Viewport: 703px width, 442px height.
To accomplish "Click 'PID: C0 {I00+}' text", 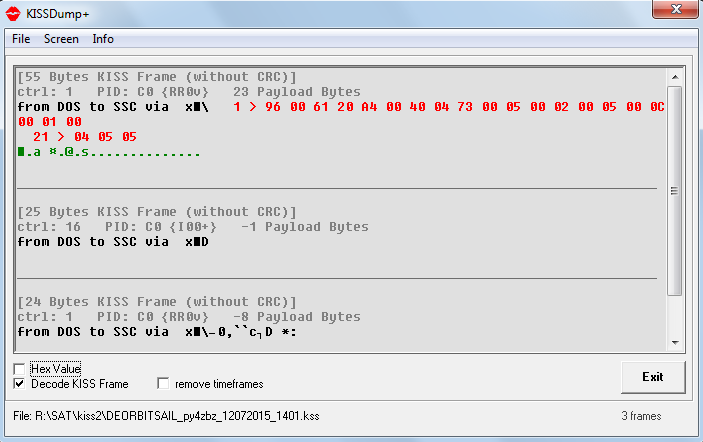I will point(161,227).
